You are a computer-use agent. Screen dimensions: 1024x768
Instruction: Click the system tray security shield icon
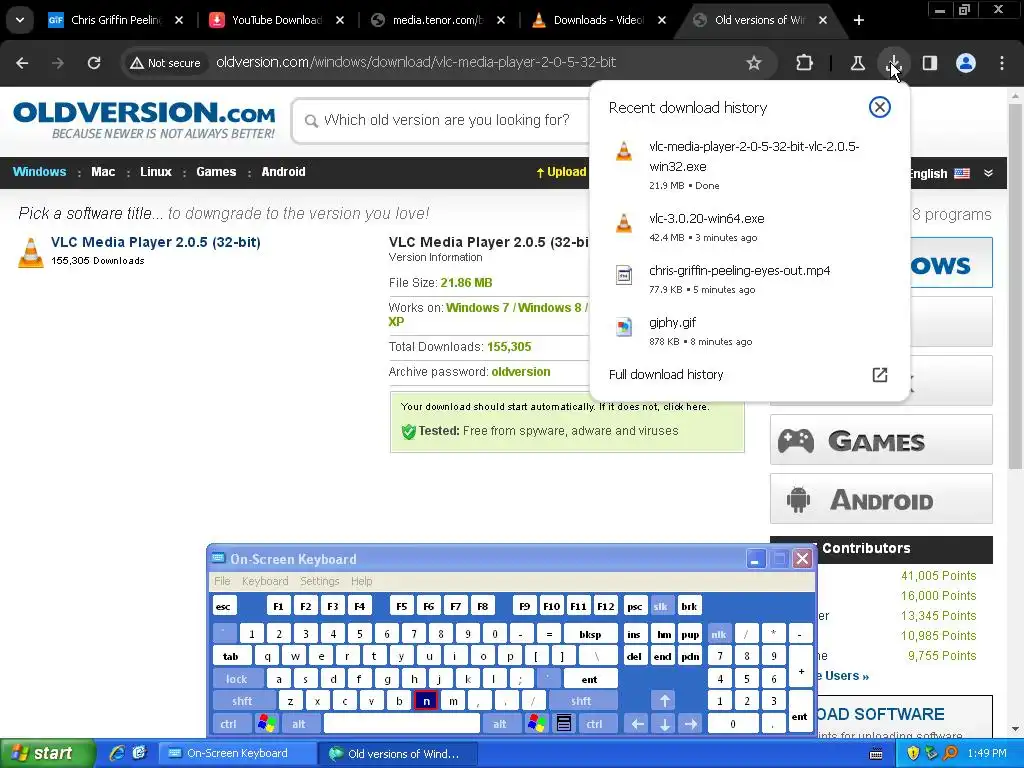(913, 754)
